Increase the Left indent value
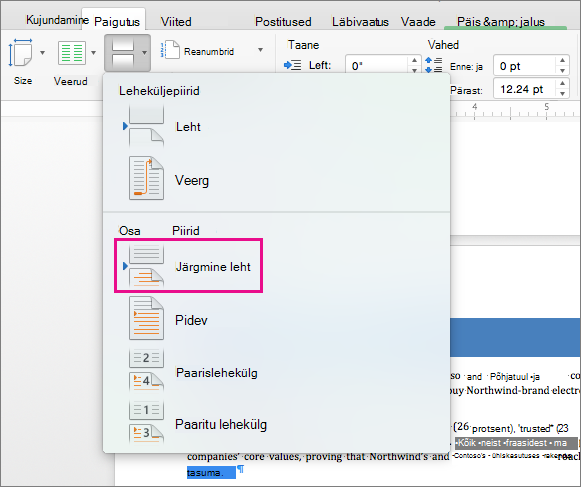Screen dimensions: 581x487 (414, 60)
